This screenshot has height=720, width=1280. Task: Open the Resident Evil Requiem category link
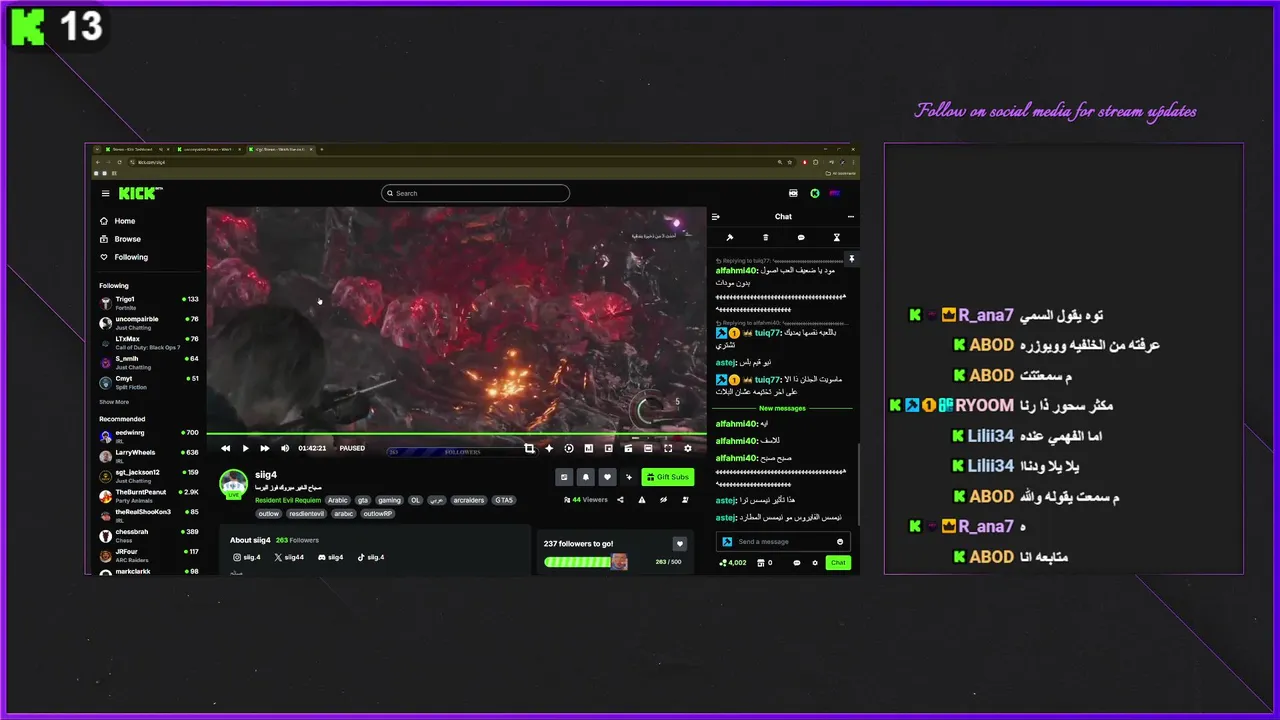[288, 500]
